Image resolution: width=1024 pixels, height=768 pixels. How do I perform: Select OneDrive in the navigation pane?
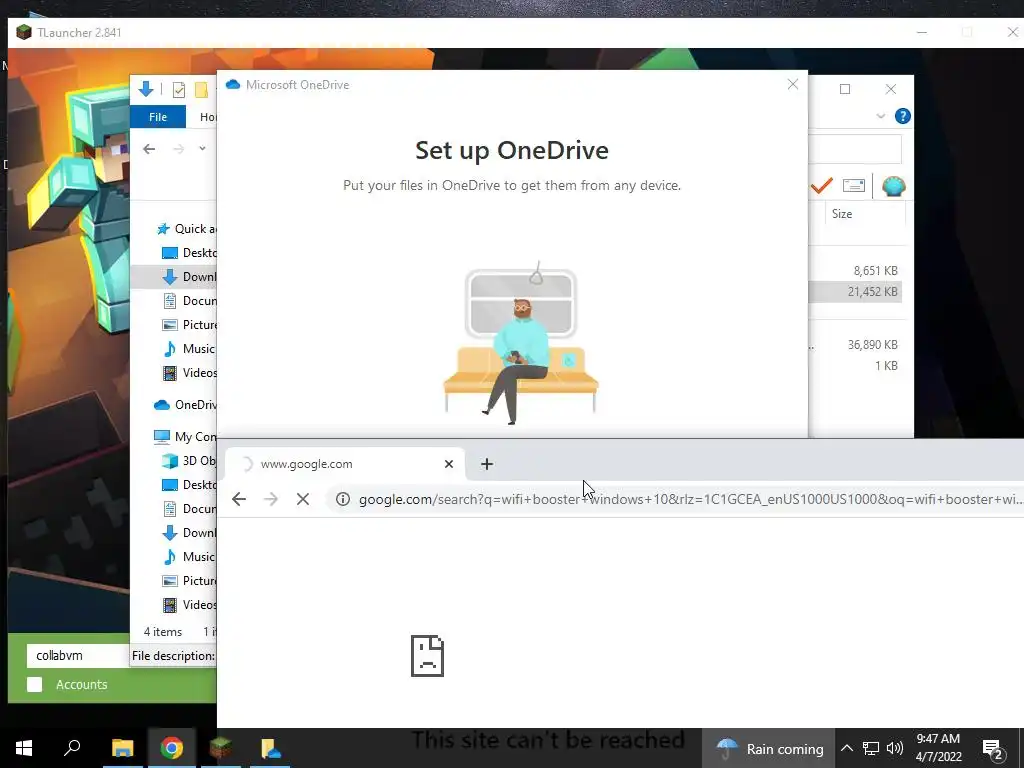point(185,405)
